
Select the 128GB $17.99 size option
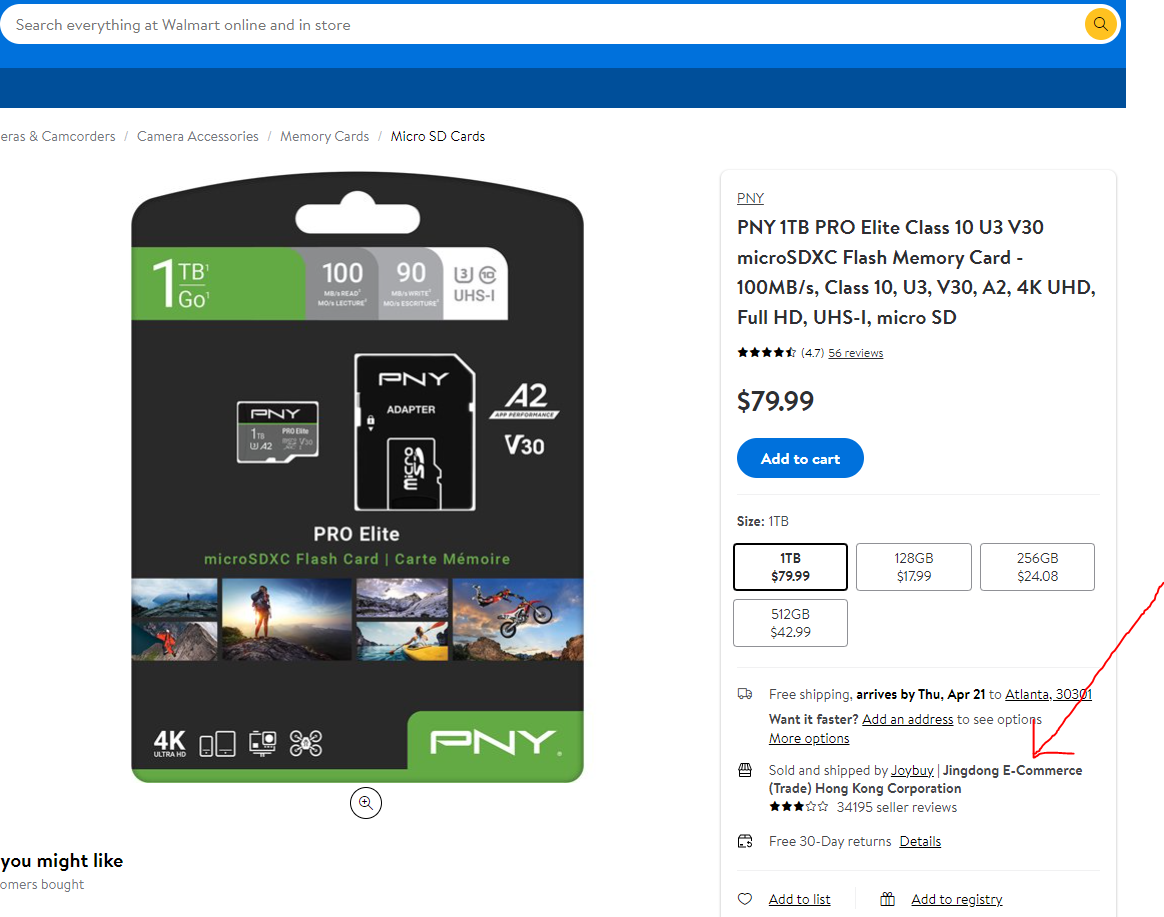point(913,567)
